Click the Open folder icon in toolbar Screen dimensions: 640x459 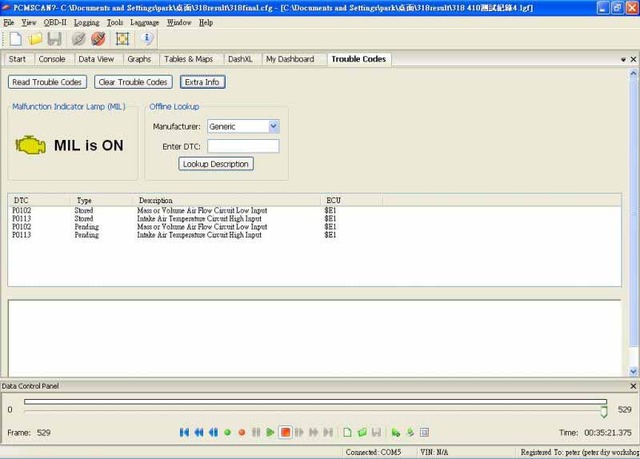[35, 39]
